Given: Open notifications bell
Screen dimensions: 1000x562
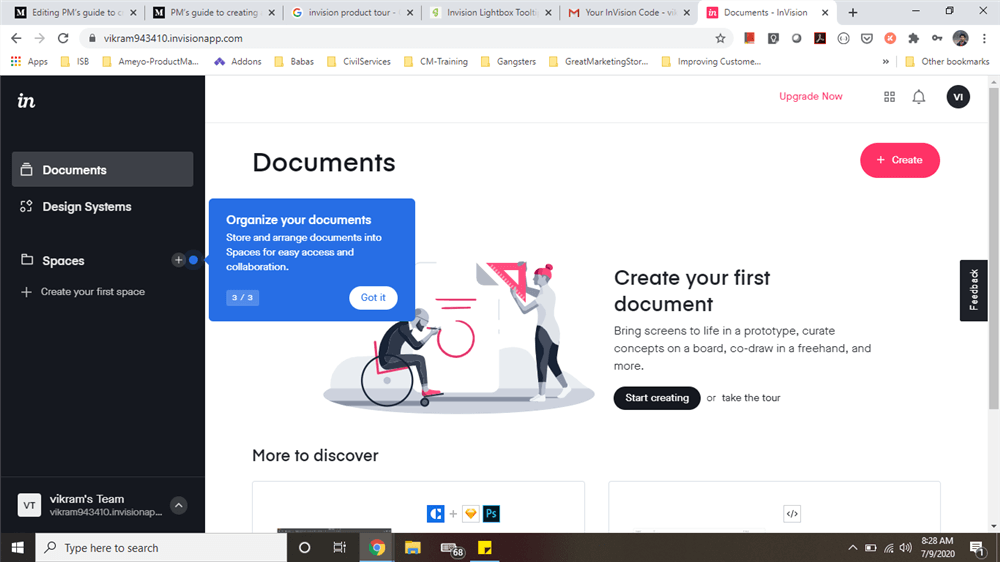Looking at the screenshot, I should [x=918, y=97].
